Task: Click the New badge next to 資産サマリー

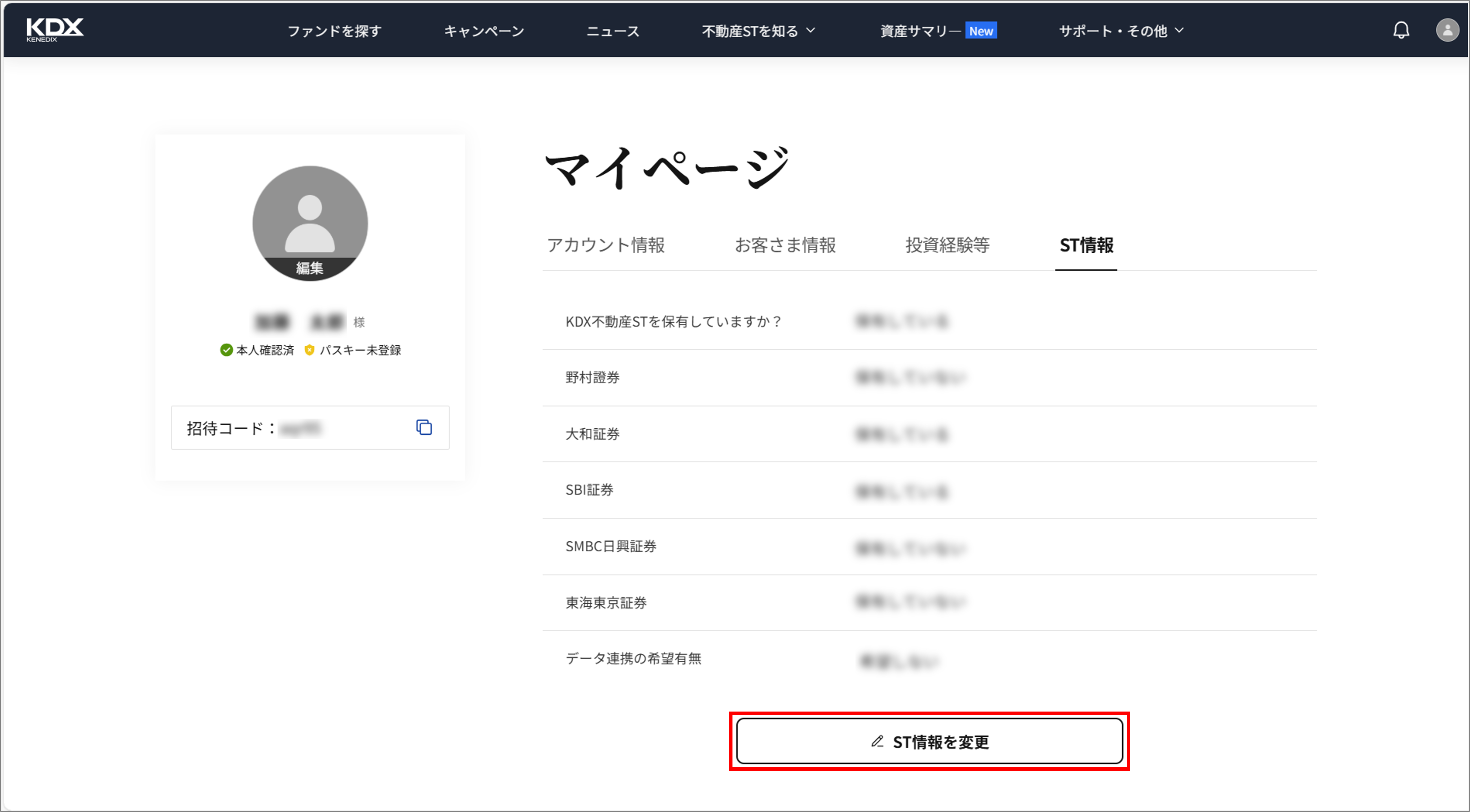Action: 981,31
